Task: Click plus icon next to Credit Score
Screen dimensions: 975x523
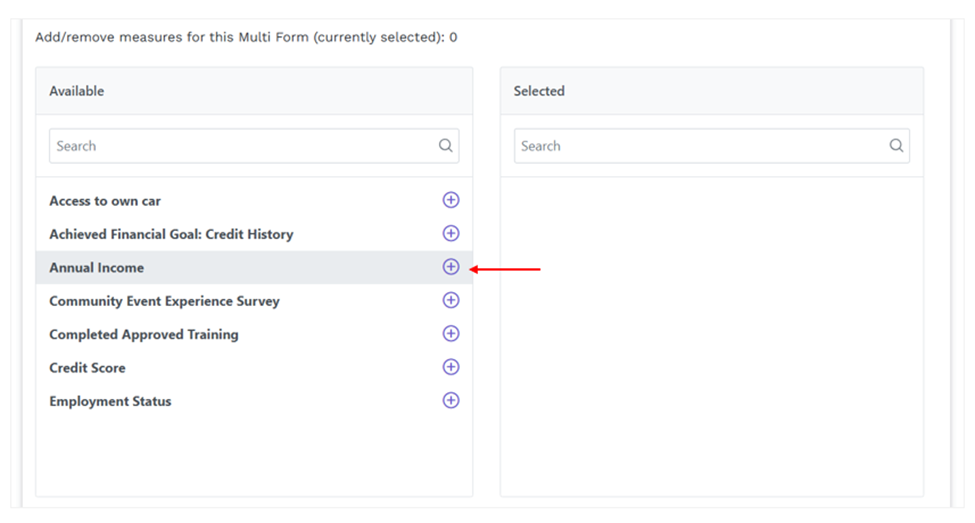Action: click(451, 368)
